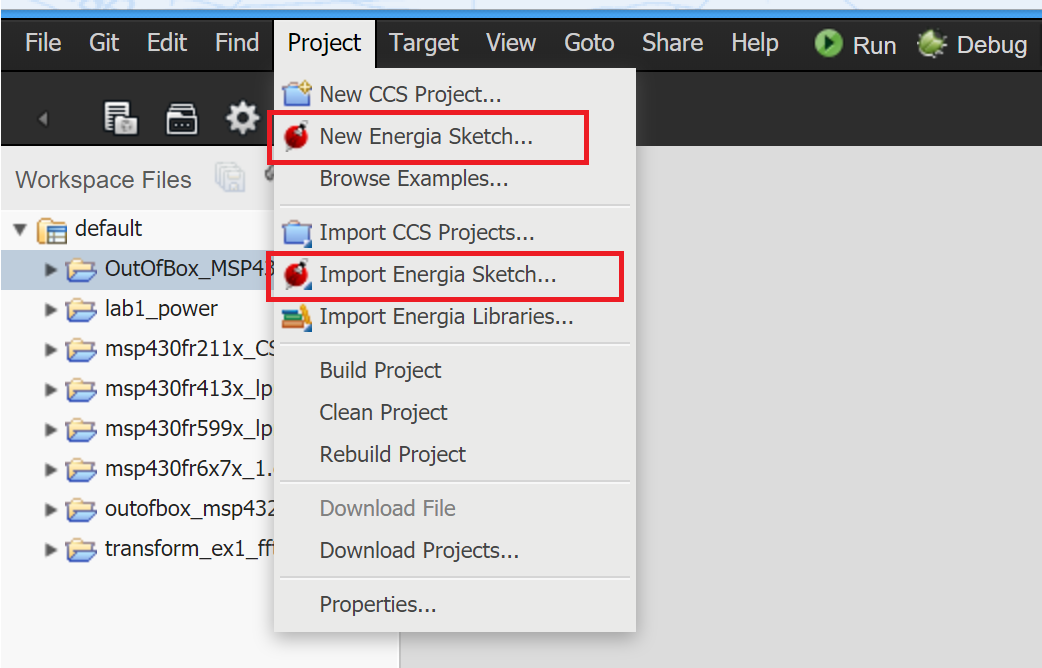Expand the transform_ex1 project folder
The height and width of the screenshot is (668, 1042).
(51, 550)
